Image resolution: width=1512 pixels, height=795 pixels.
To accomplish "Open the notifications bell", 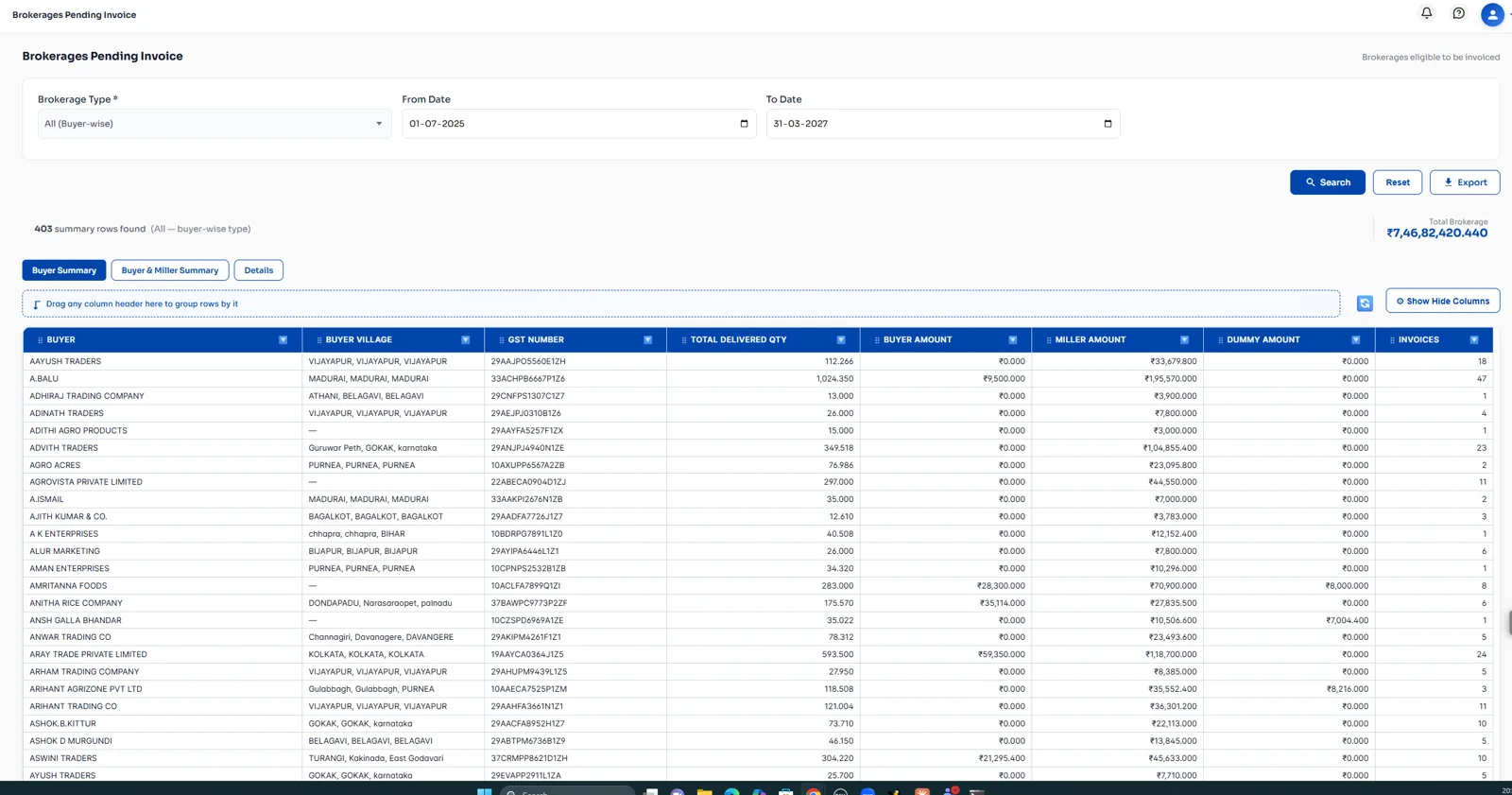I will click(x=1426, y=13).
